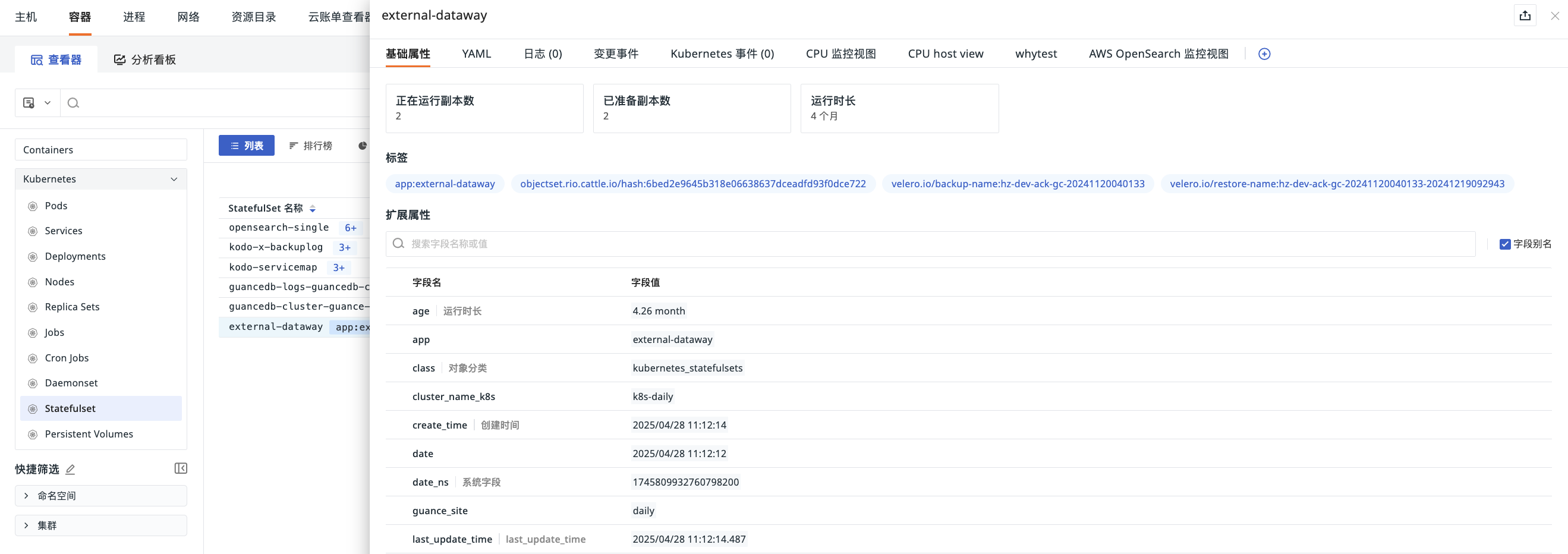Click the 列表 view button
1568x554 pixels.
pyautogui.click(x=247, y=146)
